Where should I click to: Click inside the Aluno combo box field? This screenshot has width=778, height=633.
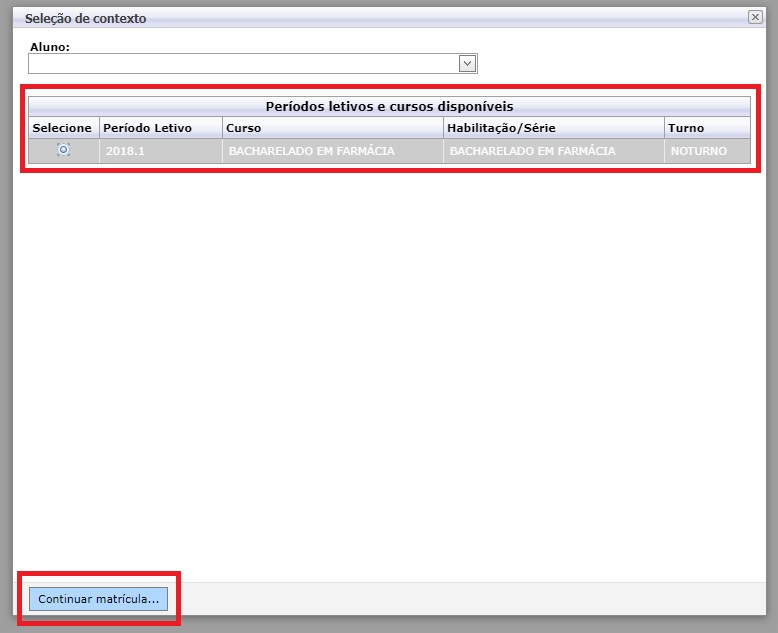[x=242, y=64]
